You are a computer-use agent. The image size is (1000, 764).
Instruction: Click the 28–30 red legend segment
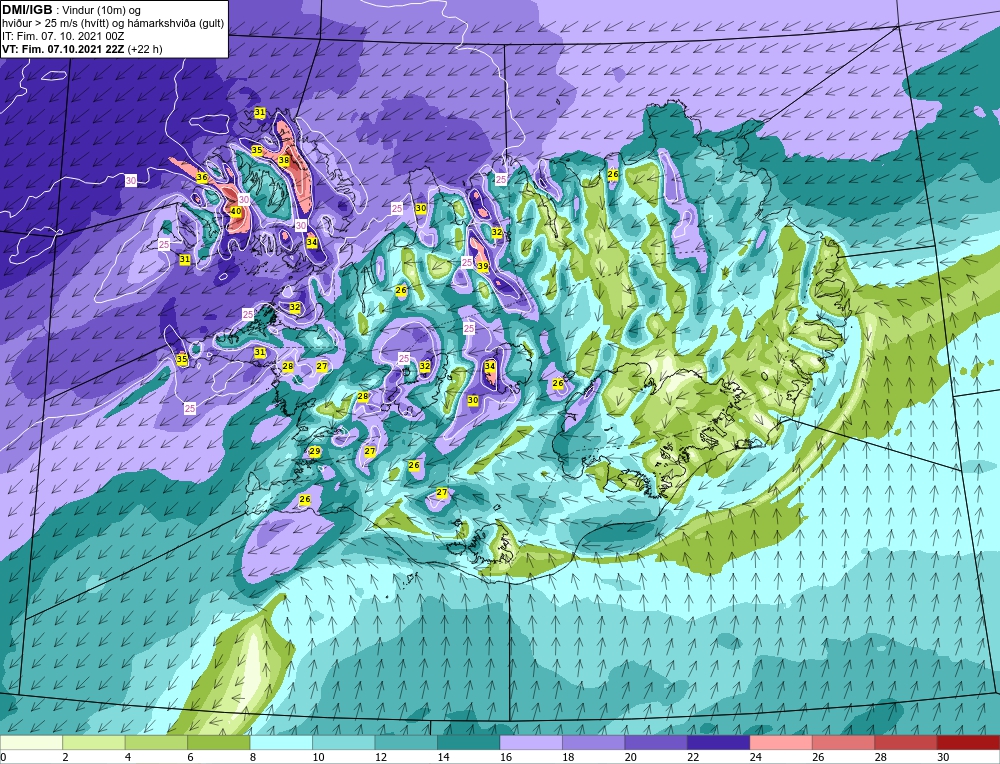click(906, 742)
